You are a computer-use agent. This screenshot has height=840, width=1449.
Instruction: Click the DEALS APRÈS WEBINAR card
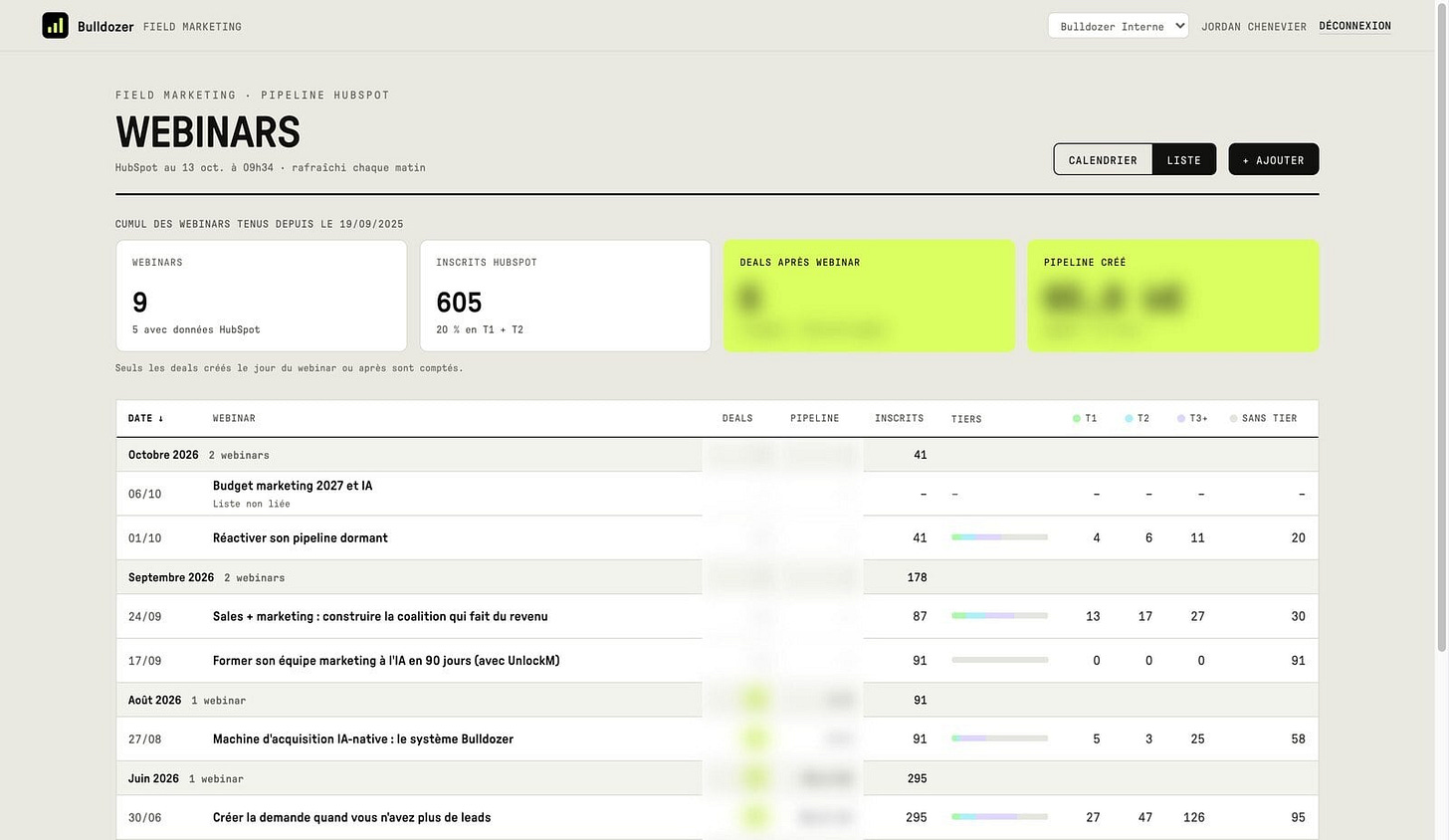tap(869, 296)
